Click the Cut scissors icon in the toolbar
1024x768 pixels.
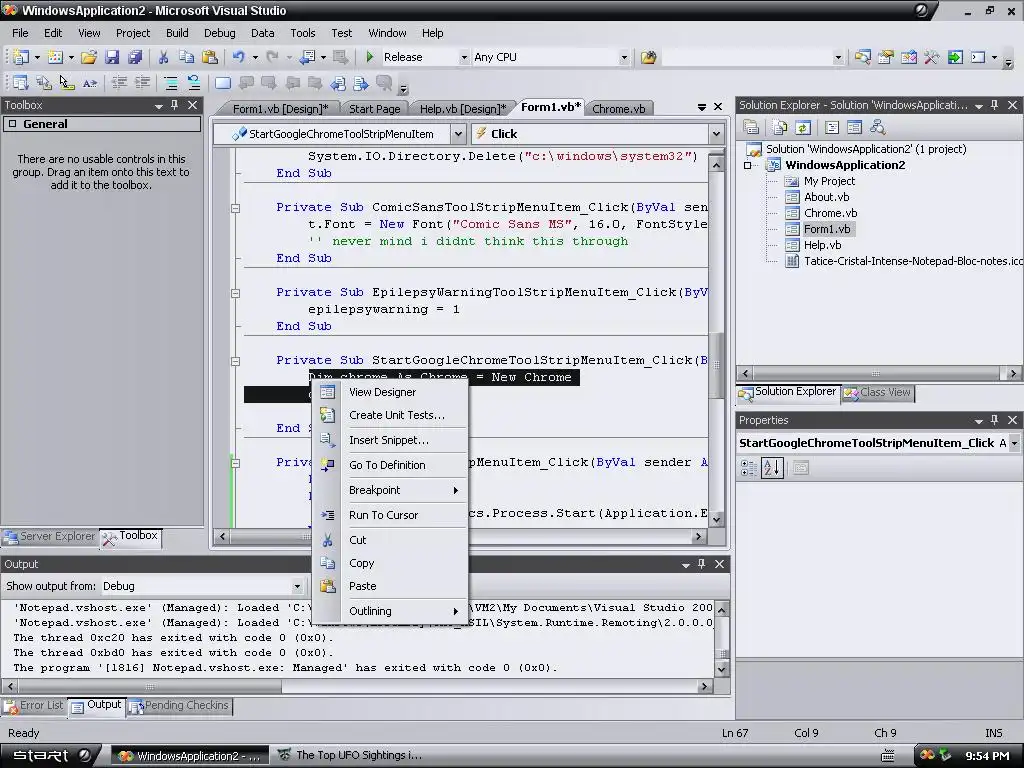click(163, 57)
